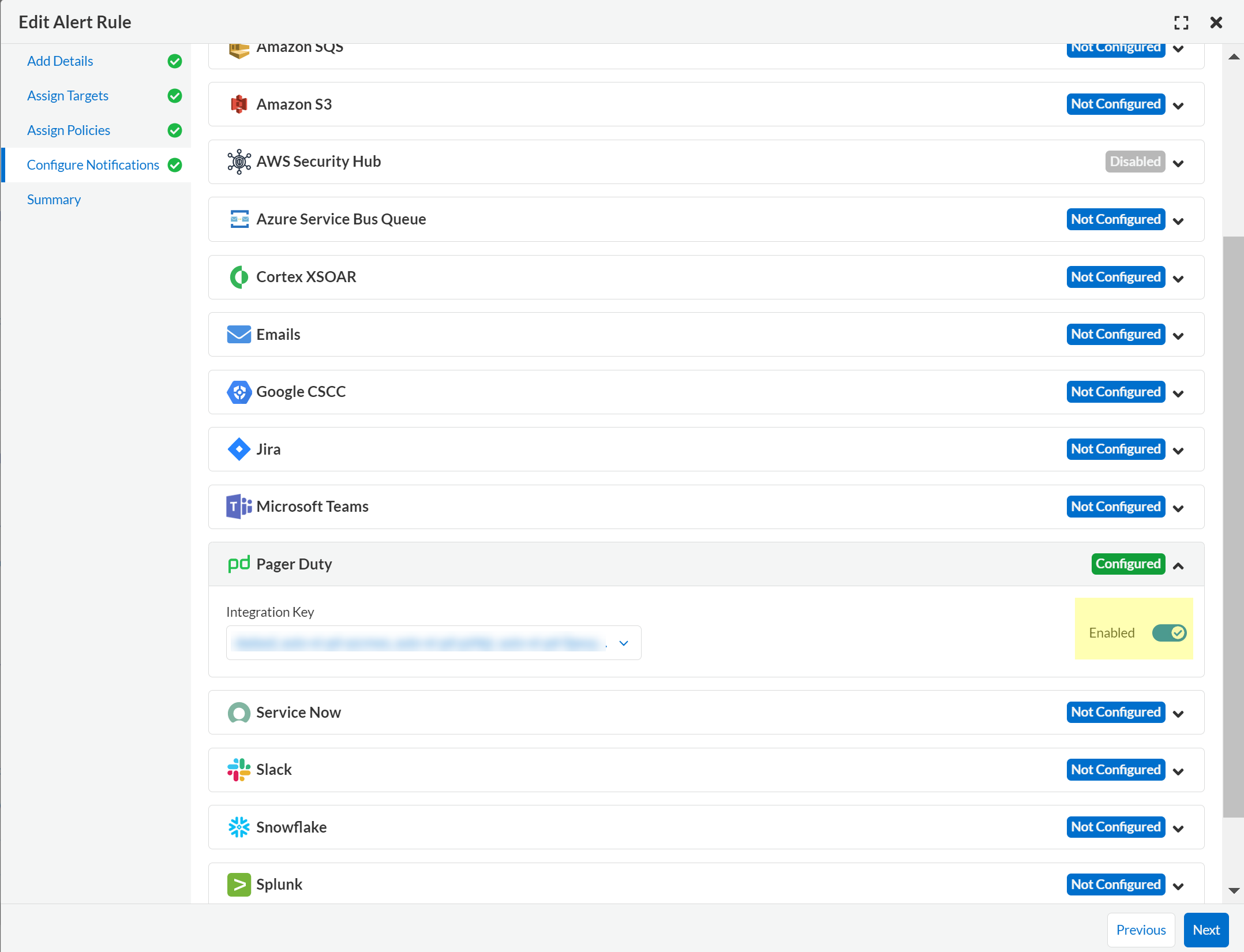Screen dimensions: 1244x952
Task: Toggle full screen for Edit Alert Rule
Action: pos(1181,23)
